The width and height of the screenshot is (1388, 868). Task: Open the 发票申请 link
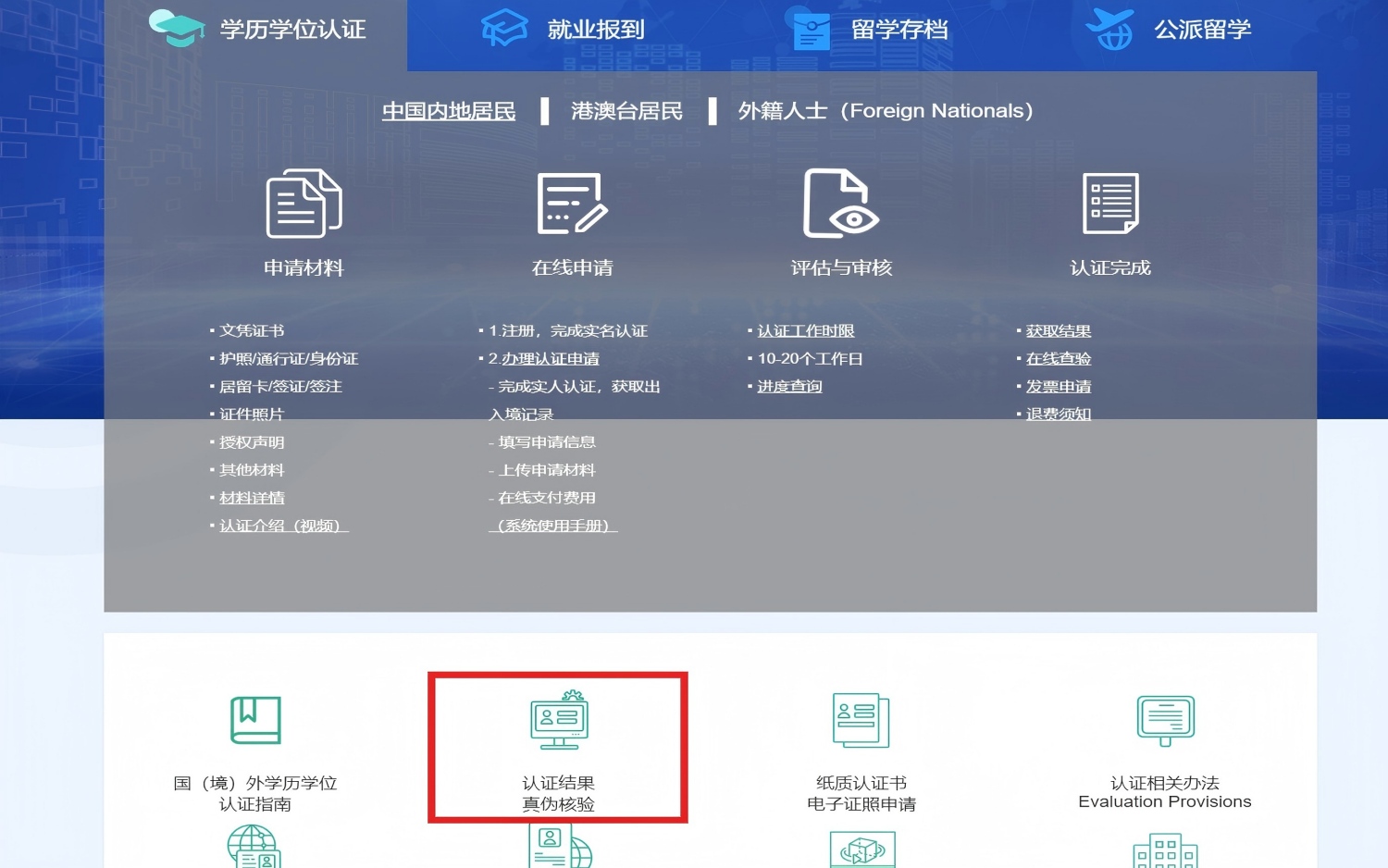click(x=1058, y=387)
